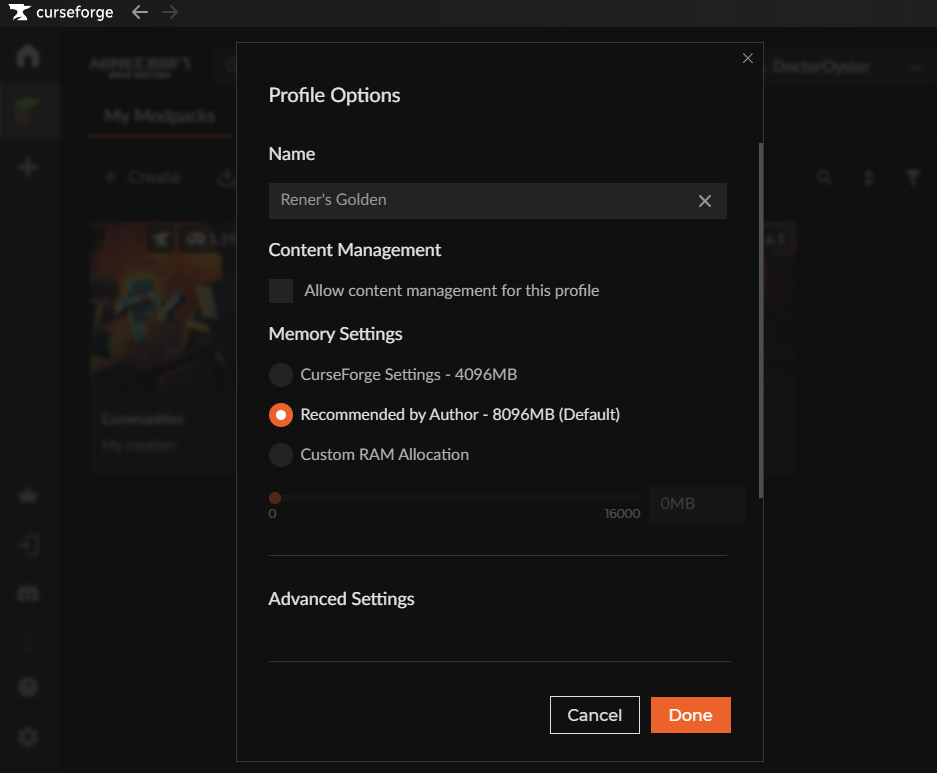Select CurseForge Settings 4096MB option

point(281,375)
